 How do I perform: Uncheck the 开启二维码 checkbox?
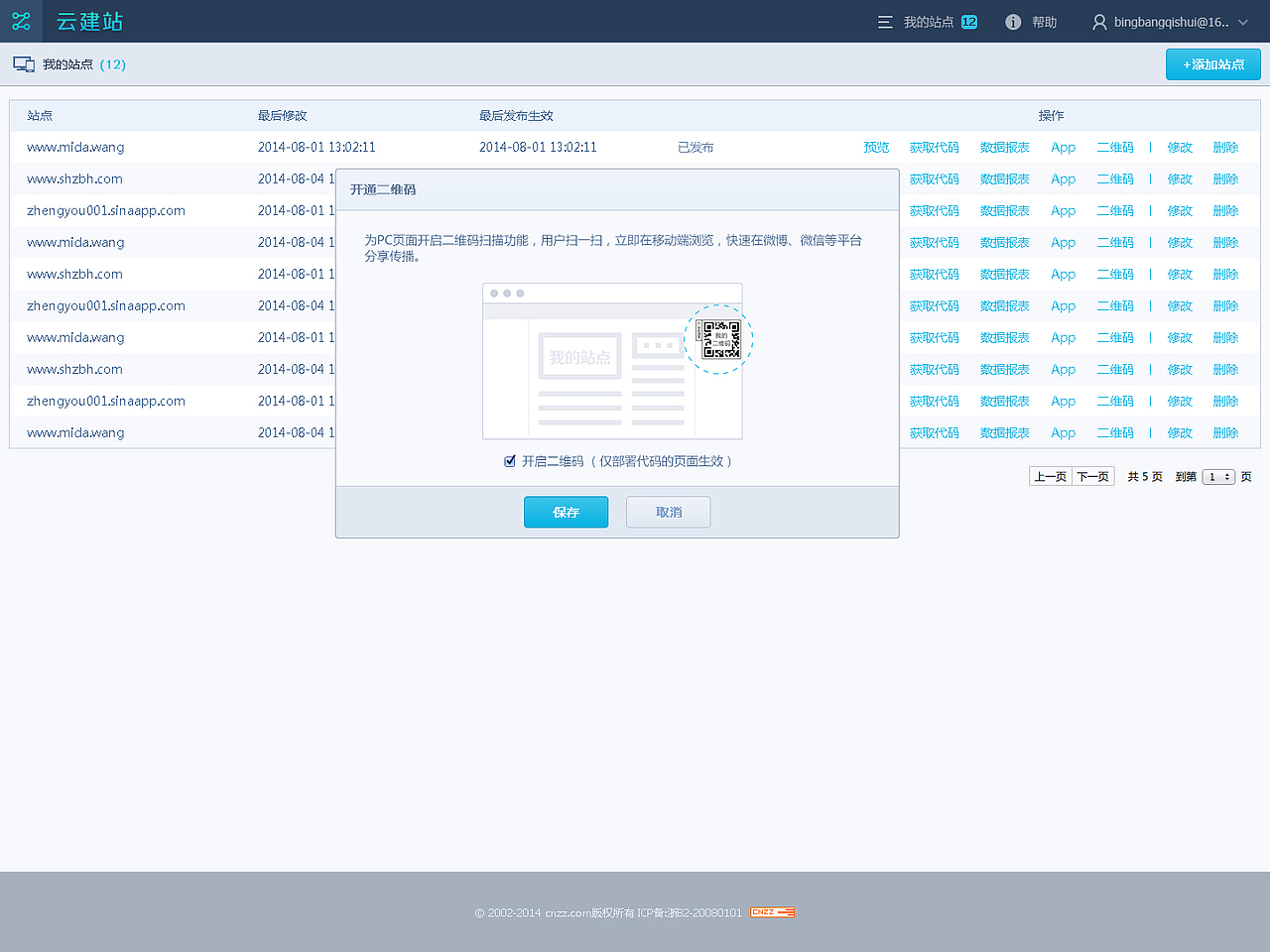[x=510, y=461]
